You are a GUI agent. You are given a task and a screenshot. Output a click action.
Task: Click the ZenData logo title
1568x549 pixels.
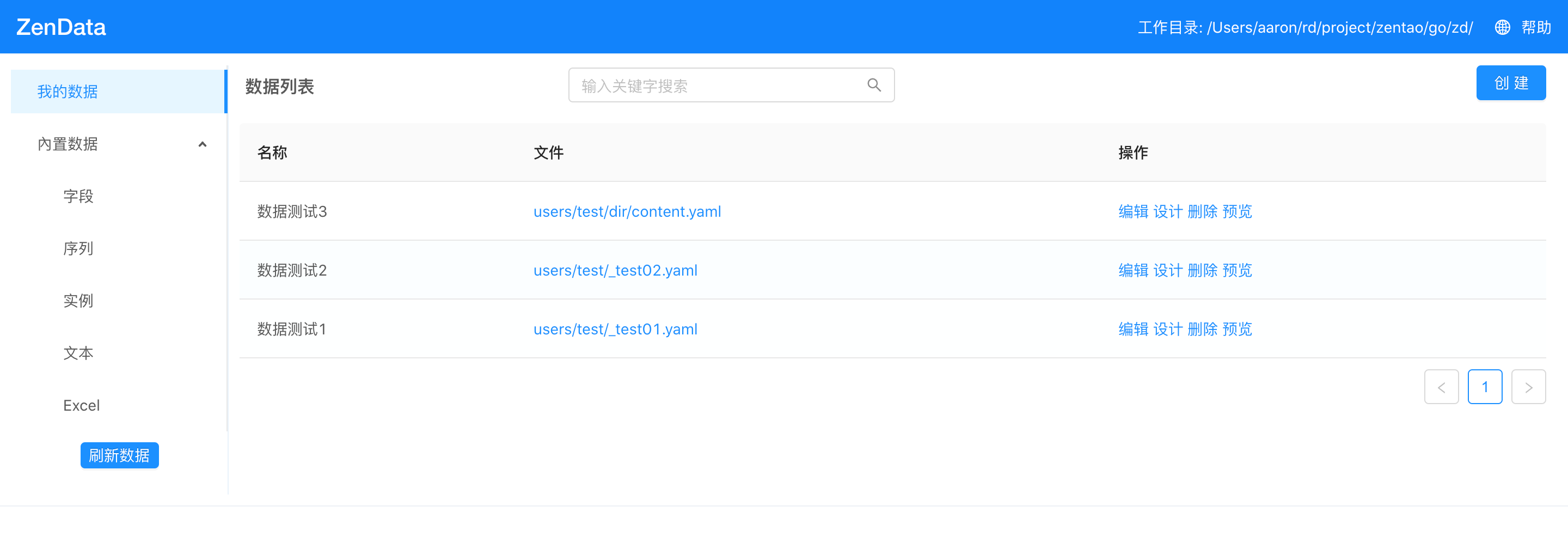[61, 27]
